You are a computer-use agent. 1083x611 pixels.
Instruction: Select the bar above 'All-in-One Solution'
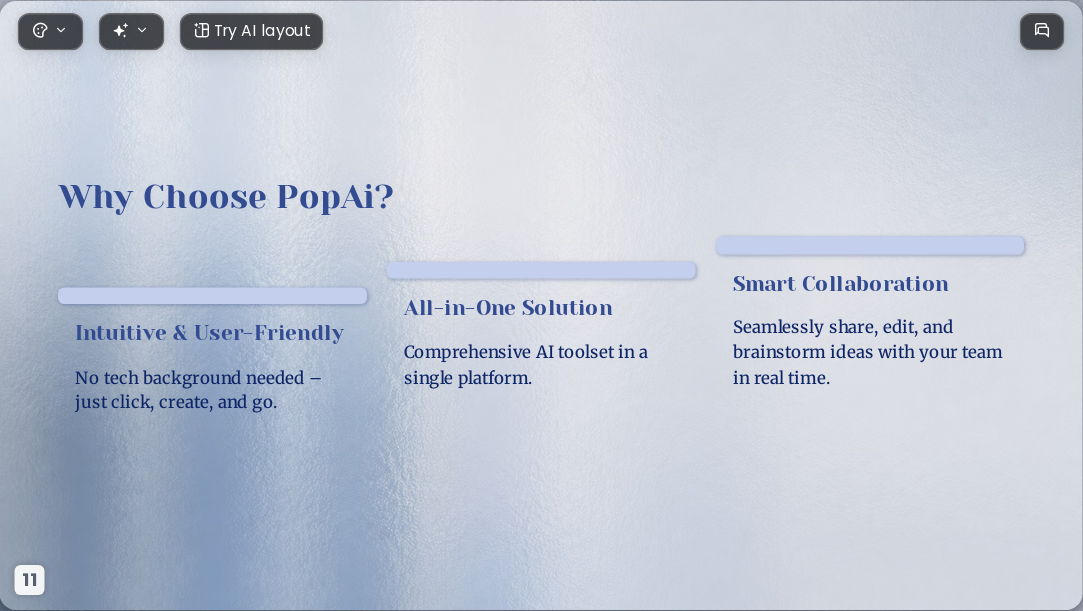tap(542, 271)
